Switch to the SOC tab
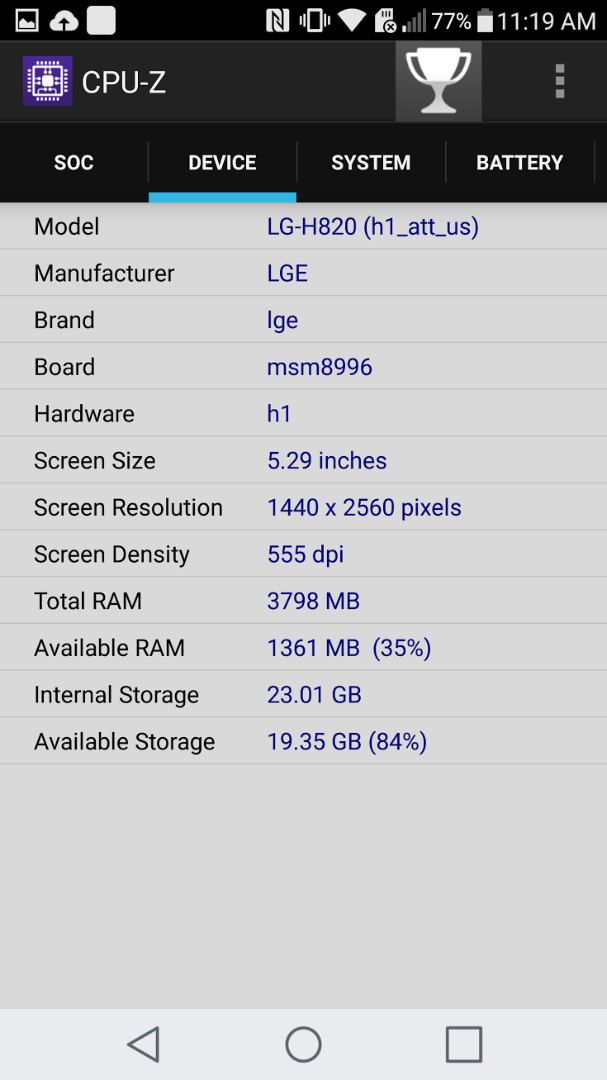 (x=74, y=163)
